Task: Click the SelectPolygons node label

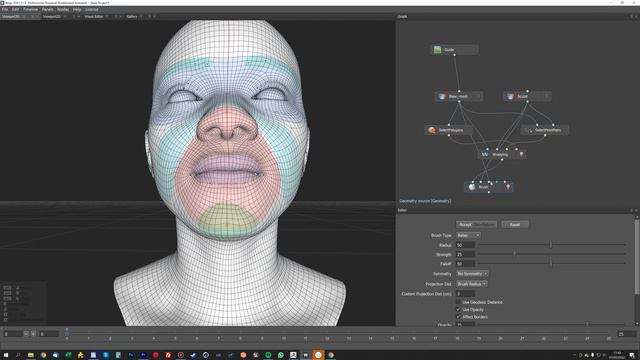Action: click(x=451, y=130)
